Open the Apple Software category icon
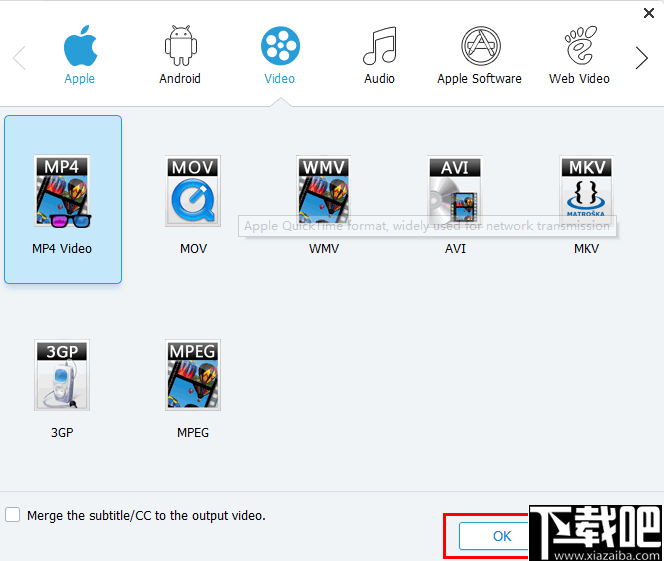The image size is (664, 561). (x=481, y=46)
